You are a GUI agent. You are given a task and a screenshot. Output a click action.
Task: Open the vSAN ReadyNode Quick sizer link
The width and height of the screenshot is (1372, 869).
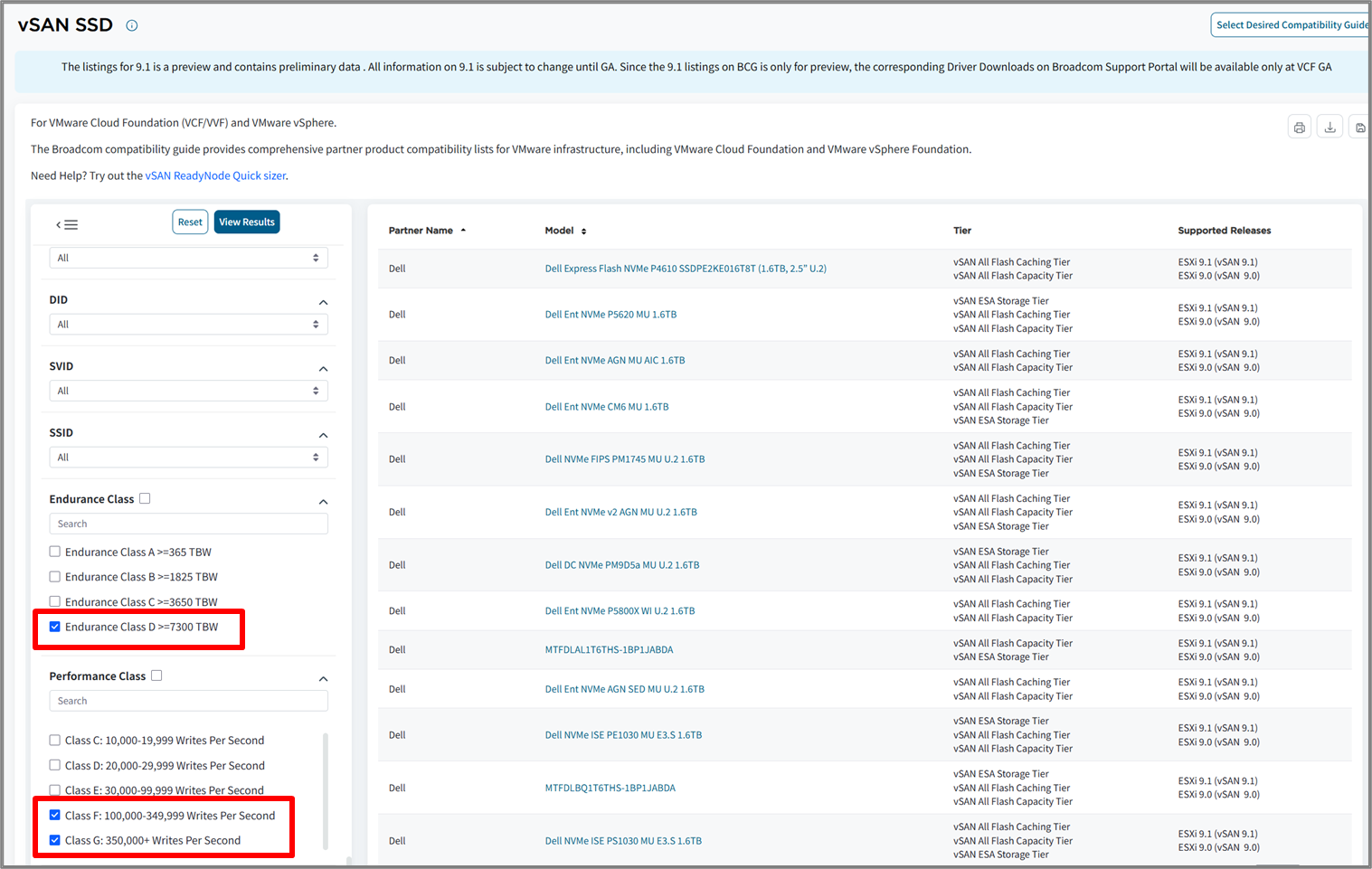(x=215, y=175)
